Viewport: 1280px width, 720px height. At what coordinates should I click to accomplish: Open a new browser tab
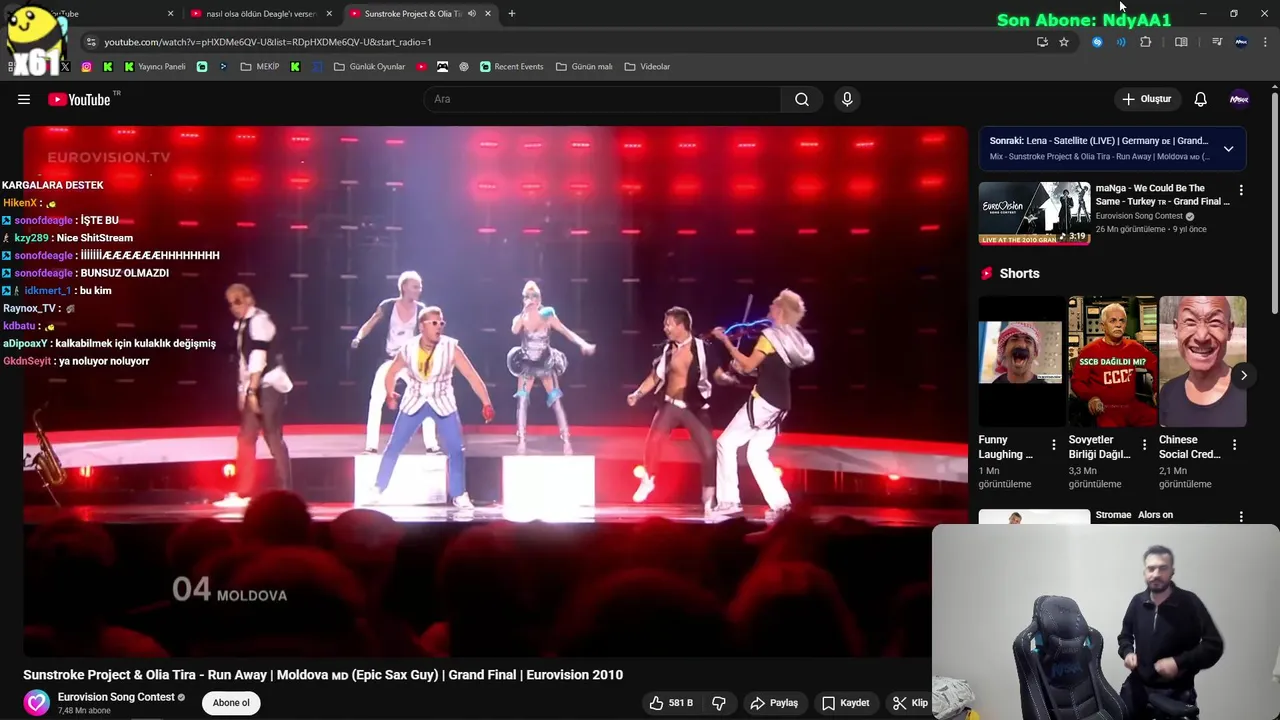[511, 14]
